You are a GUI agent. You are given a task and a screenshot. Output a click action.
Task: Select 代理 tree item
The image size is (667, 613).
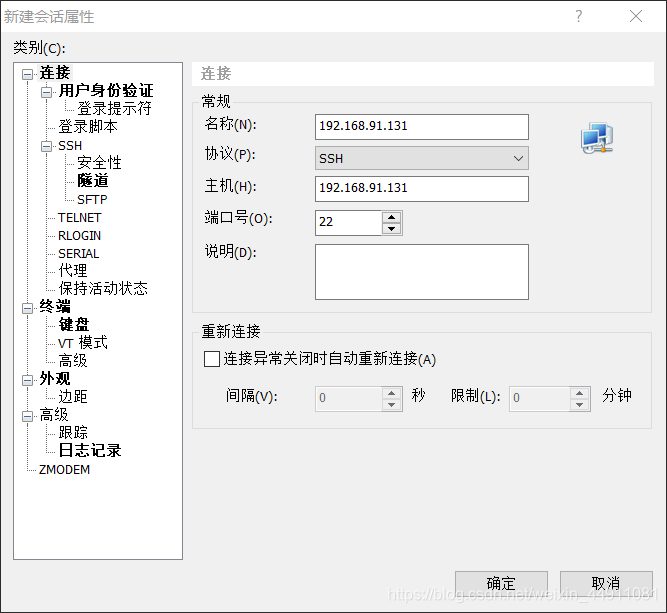pos(73,271)
